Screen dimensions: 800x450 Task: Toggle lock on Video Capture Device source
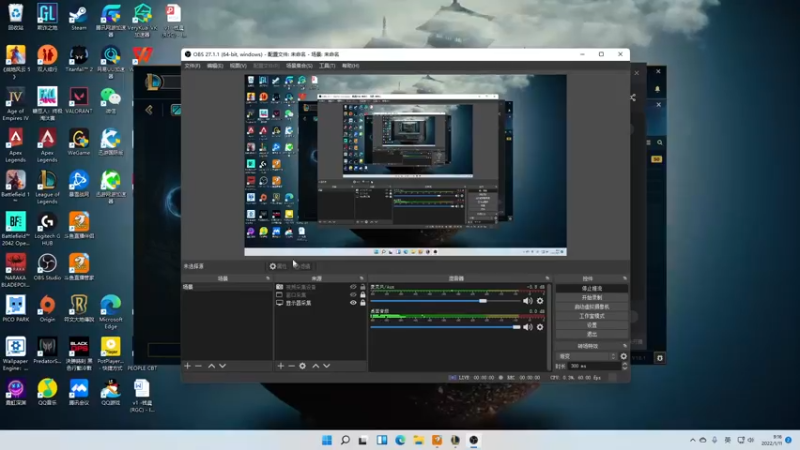[363, 287]
